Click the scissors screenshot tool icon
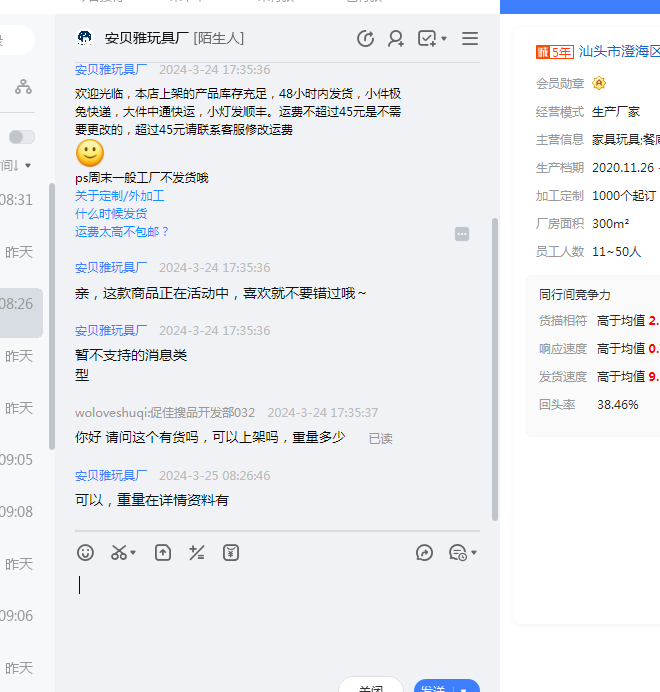 [119, 553]
